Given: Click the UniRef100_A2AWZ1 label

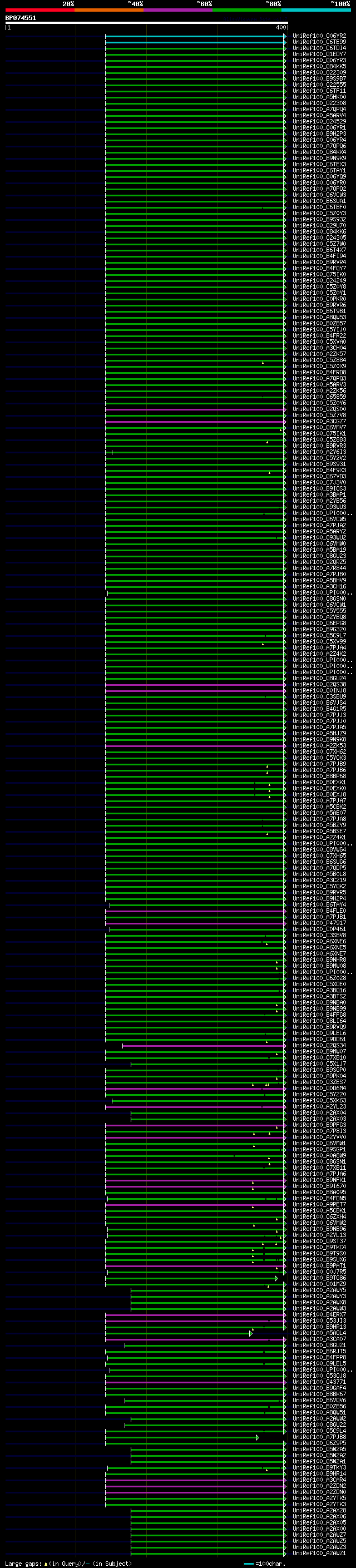Looking at the screenshot, I should click(x=319, y=1554).
